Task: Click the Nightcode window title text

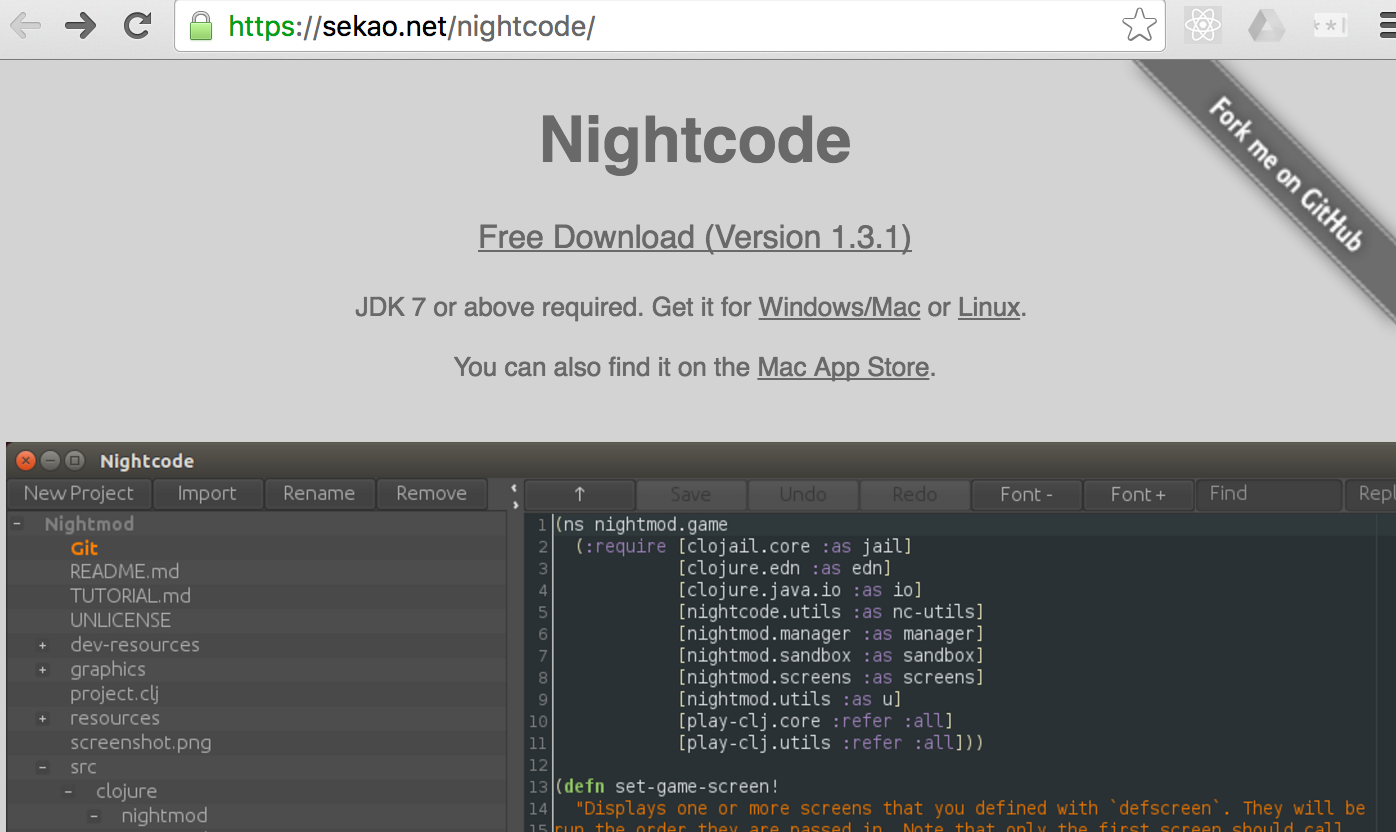Action: click(x=147, y=461)
